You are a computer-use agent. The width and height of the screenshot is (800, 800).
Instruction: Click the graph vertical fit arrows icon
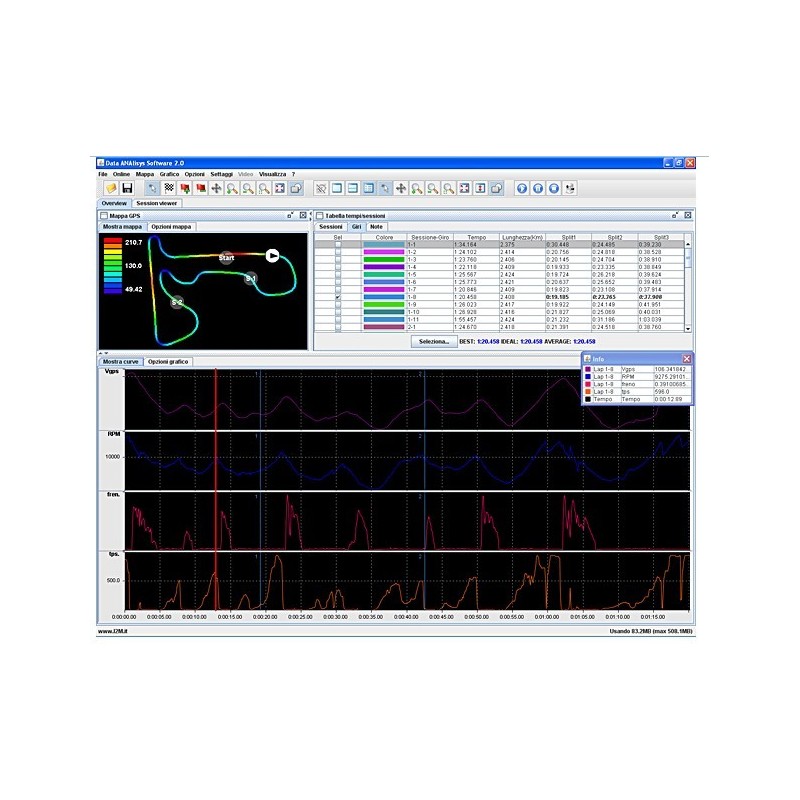[480, 188]
